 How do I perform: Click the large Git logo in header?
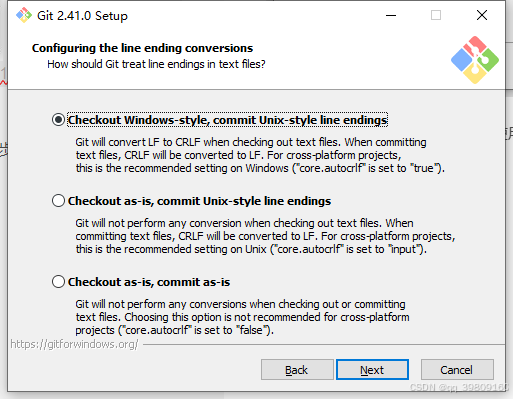475,60
